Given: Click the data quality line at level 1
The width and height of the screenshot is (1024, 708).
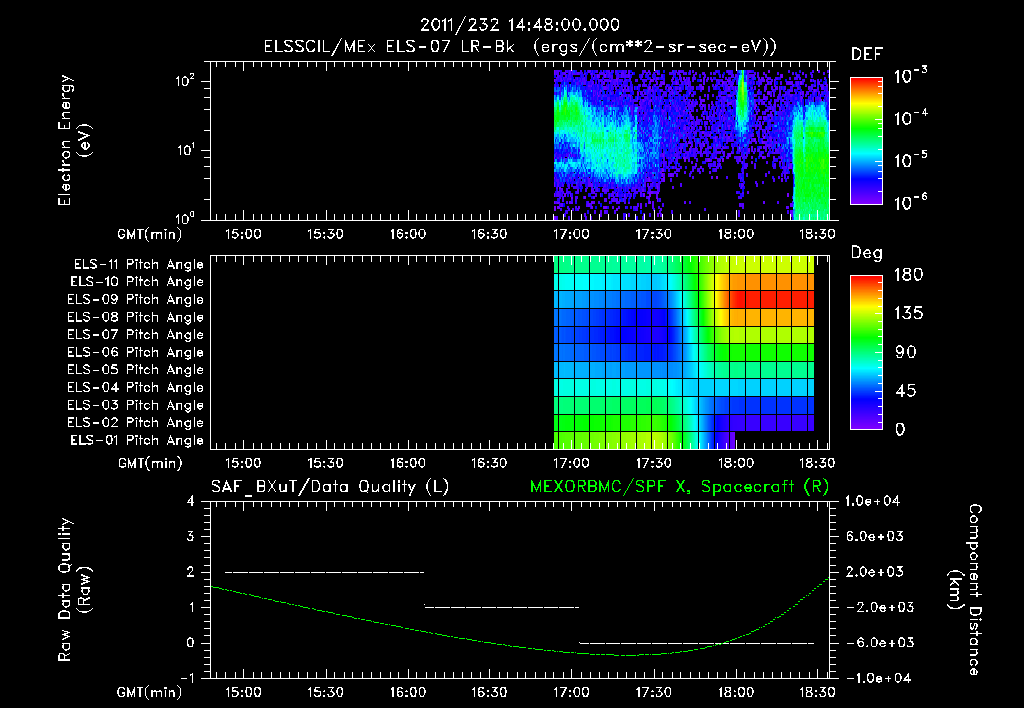Looking at the screenshot, I should (502, 607).
